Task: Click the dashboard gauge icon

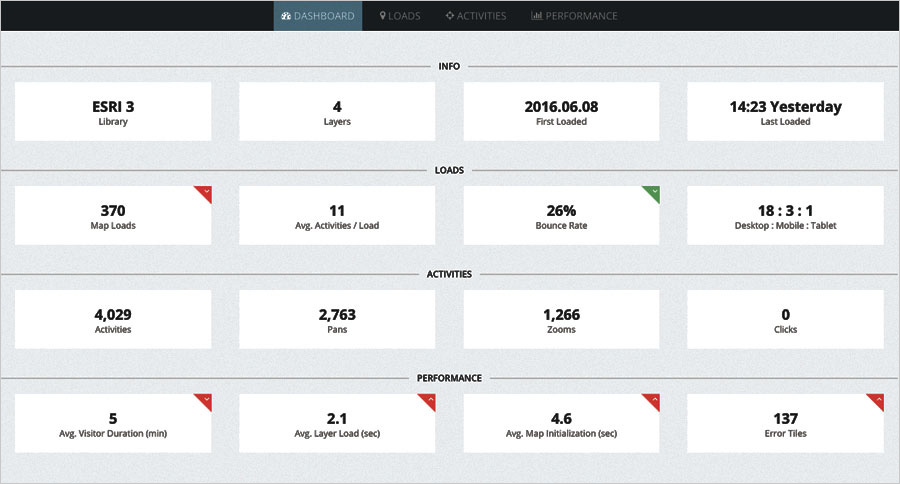Action: click(x=286, y=16)
